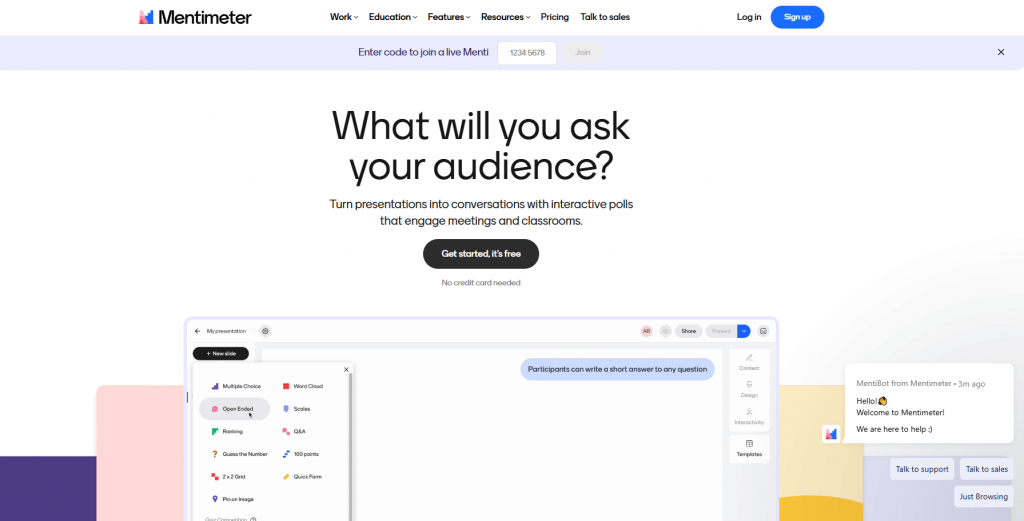Expand the Education menu

point(392,17)
